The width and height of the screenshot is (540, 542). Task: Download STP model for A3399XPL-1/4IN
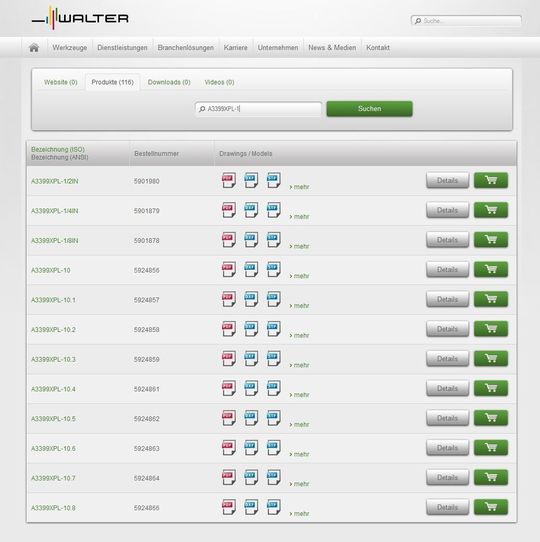coord(273,210)
